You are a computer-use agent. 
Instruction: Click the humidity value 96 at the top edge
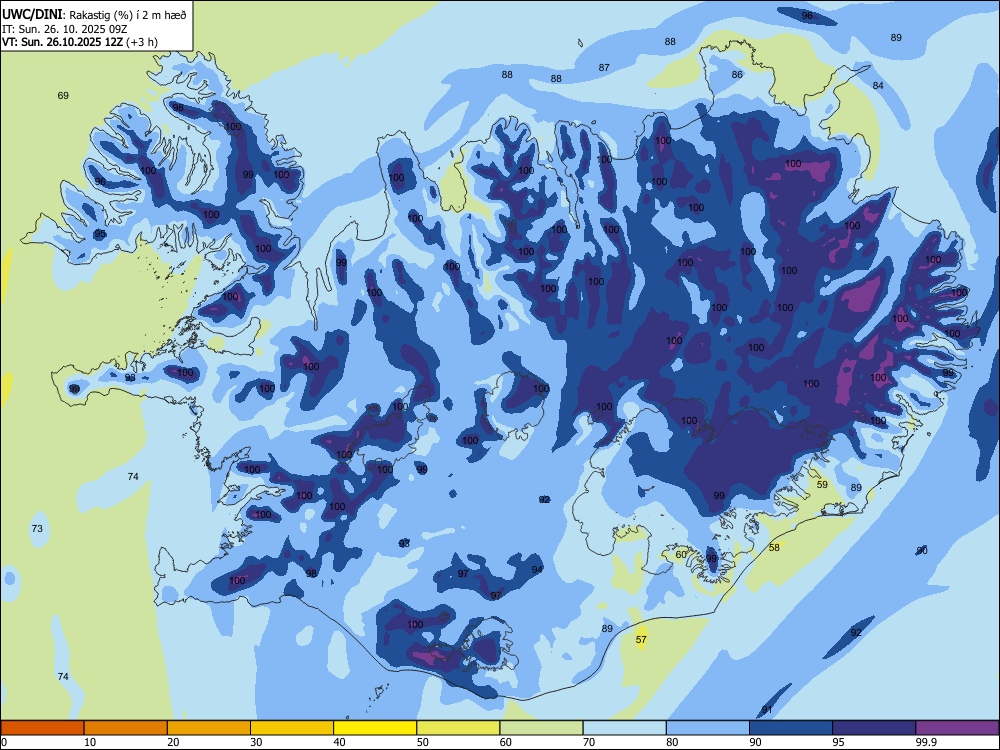pyautogui.click(x=807, y=15)
